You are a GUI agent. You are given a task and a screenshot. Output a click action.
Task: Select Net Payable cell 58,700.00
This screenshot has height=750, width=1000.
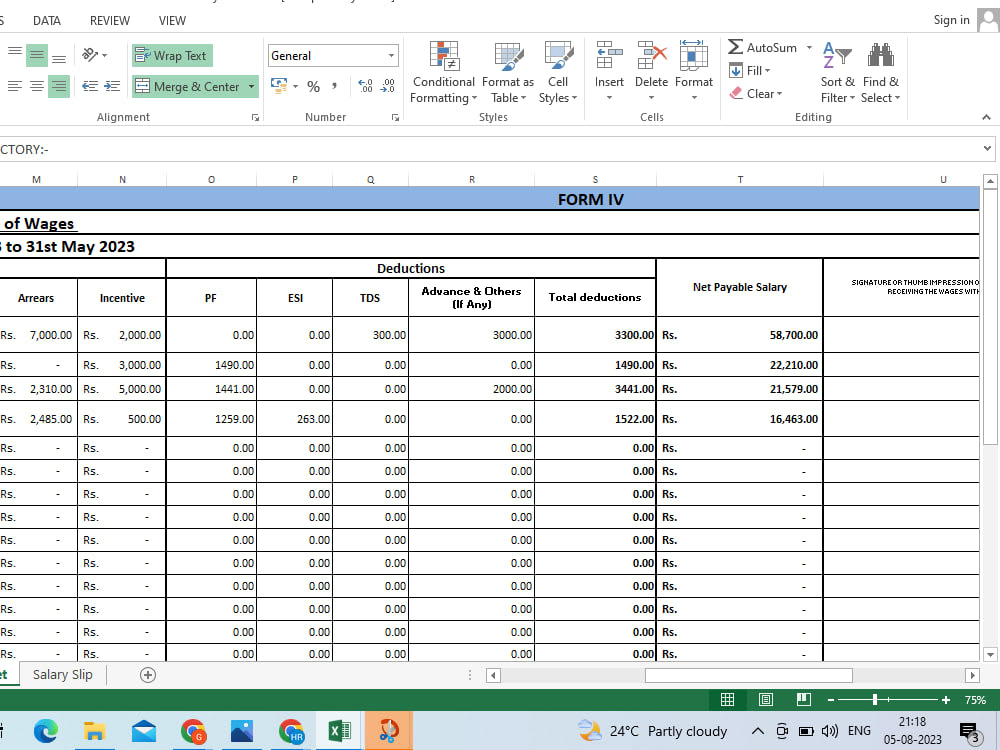point(740,335)
